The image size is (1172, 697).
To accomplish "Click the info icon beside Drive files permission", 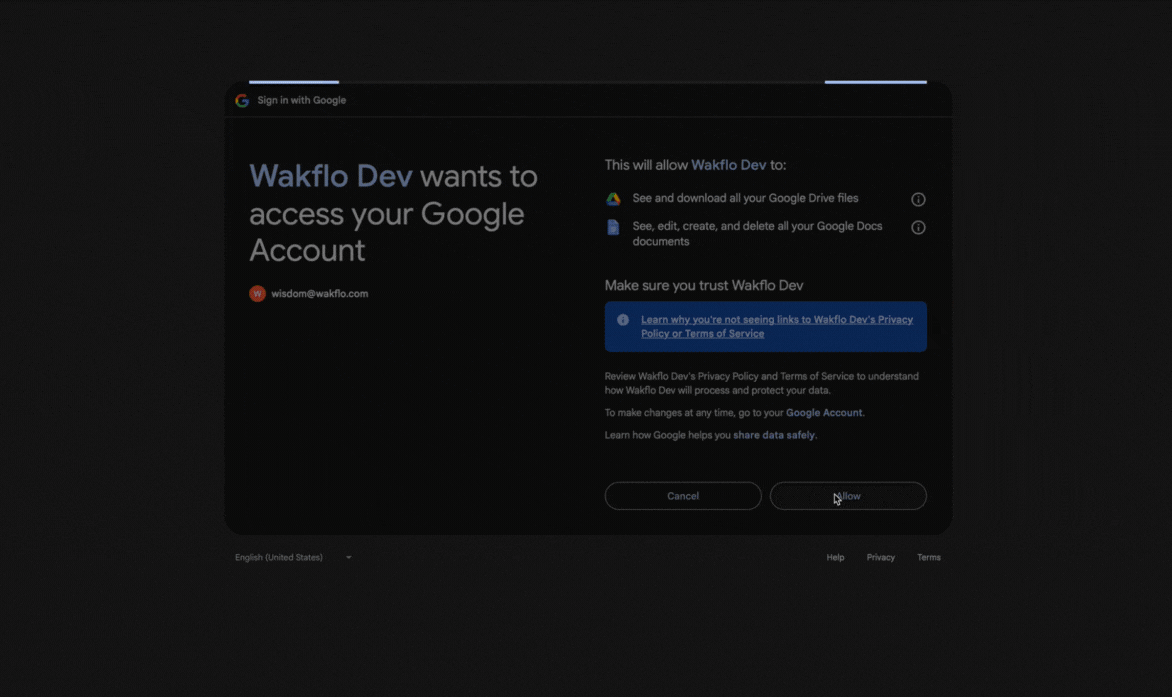I will click(917, 199).
